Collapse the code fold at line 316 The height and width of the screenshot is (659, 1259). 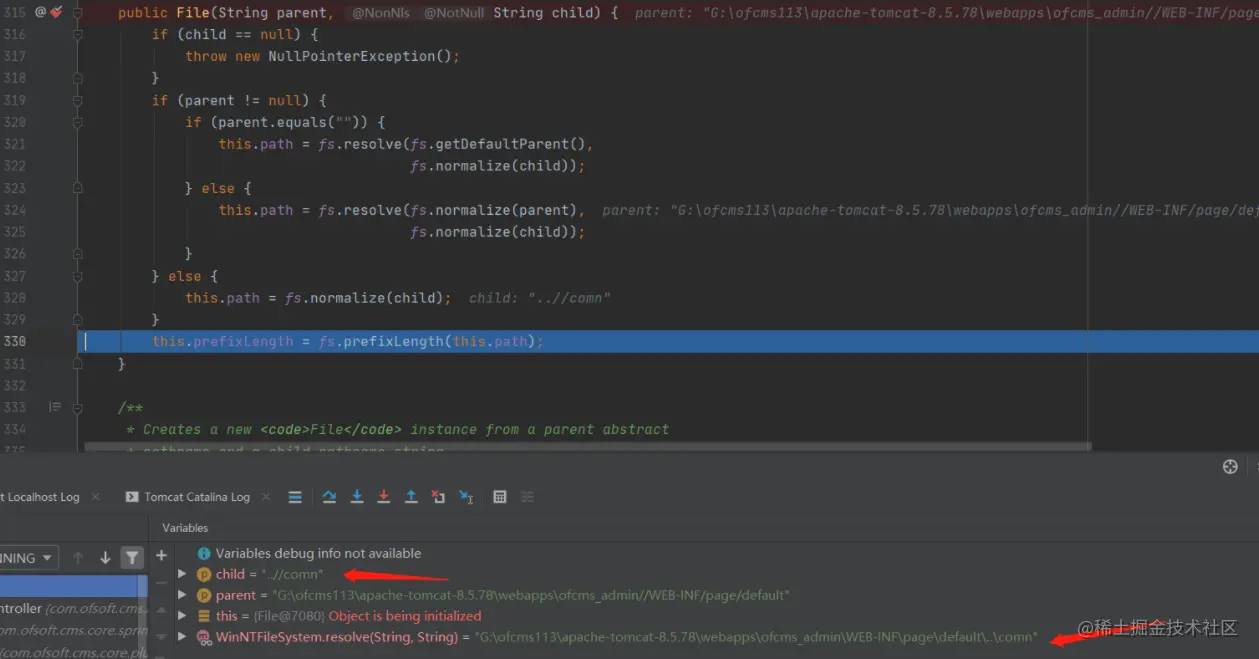78,34
